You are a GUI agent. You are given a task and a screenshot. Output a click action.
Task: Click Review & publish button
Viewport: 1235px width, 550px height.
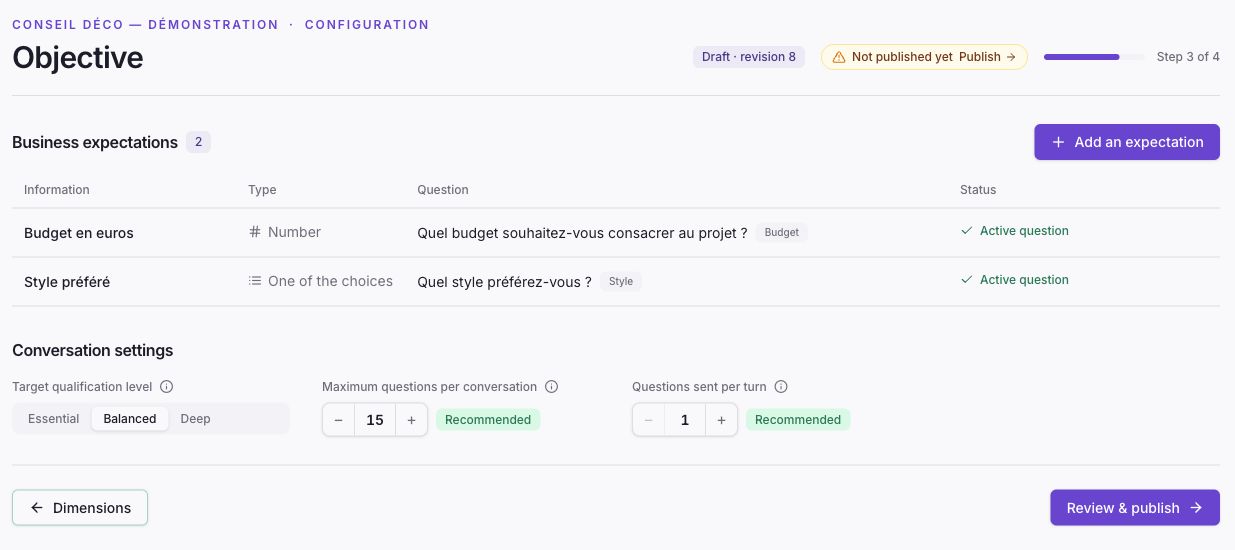1135,508
